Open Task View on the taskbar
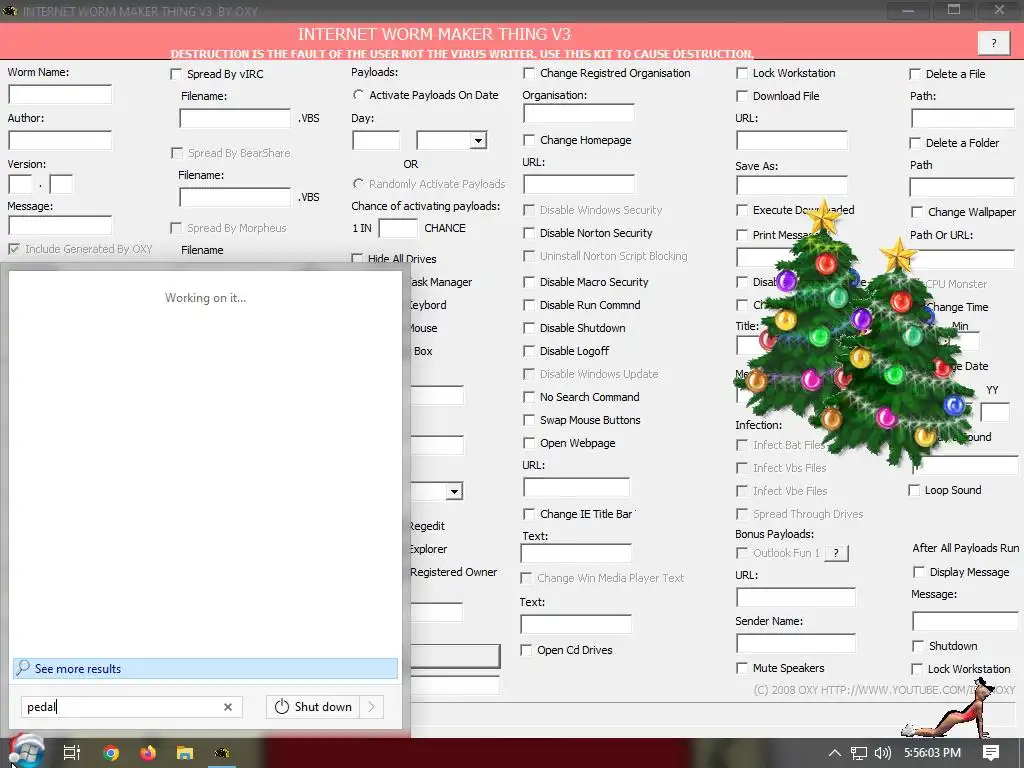1024x768 pixels. click(x=72, y=753)
